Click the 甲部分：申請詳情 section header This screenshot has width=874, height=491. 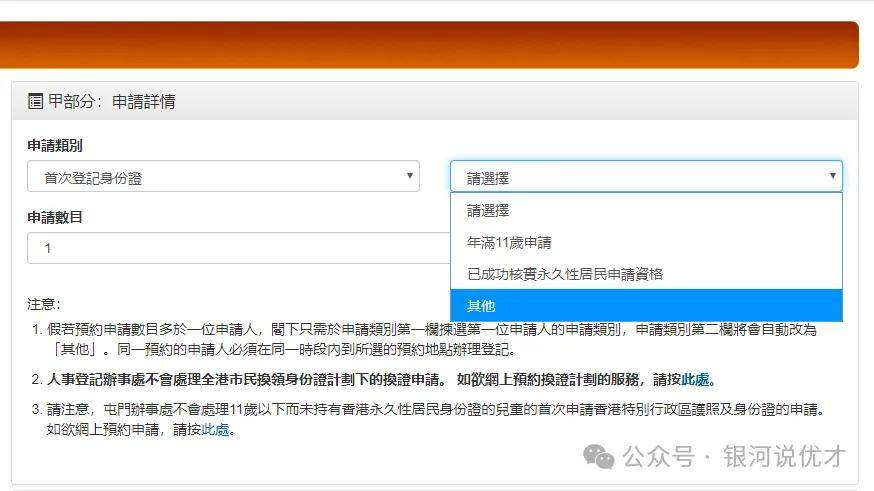point(435,101)
